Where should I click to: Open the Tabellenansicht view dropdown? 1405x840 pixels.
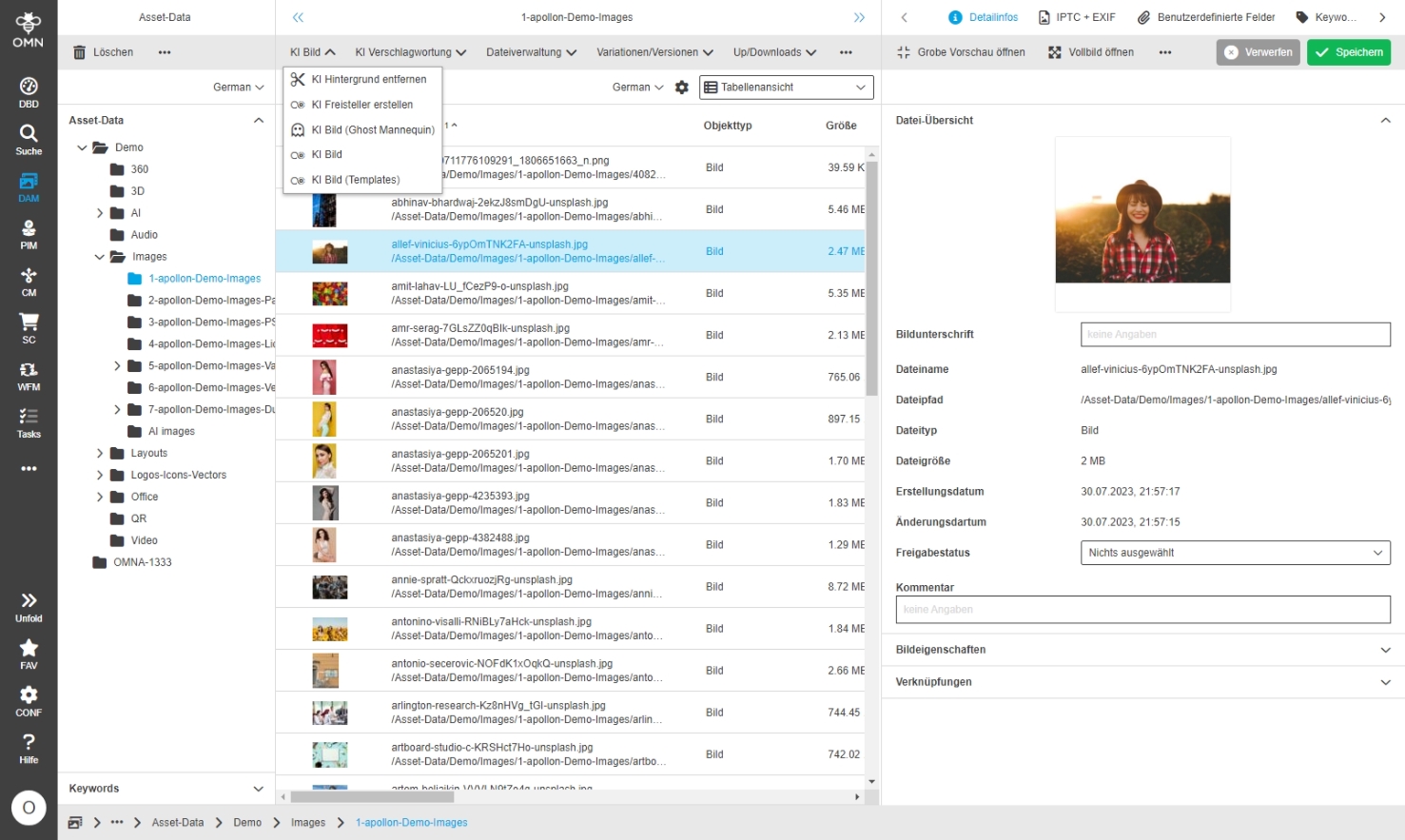tap(786, 88)
